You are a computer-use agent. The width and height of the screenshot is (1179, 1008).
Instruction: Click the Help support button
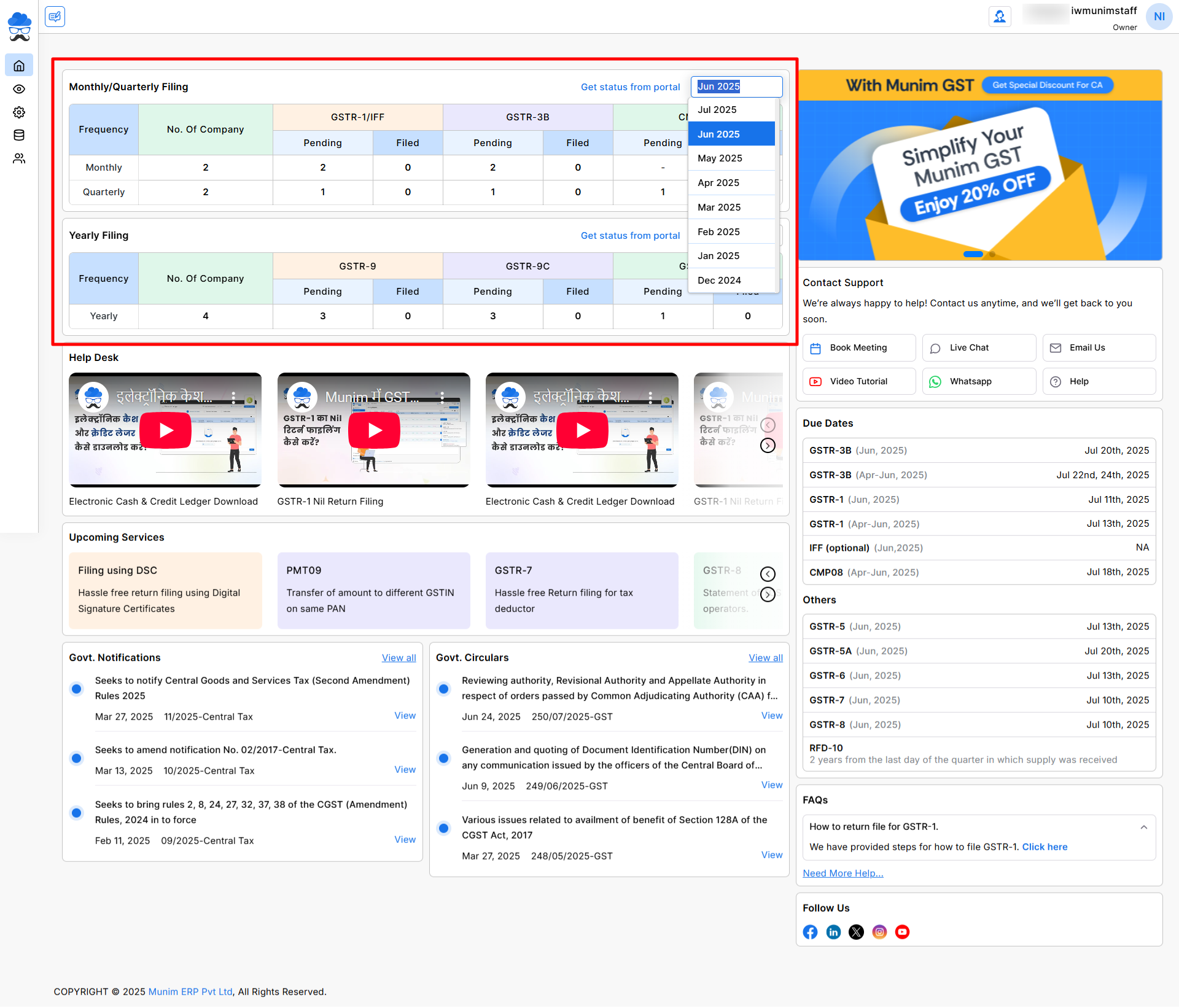click(x=1099, y=381)
